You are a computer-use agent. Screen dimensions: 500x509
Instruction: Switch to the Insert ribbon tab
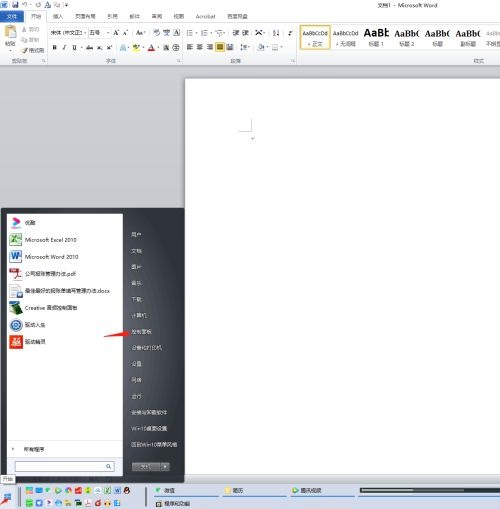[x=58, y=16]
